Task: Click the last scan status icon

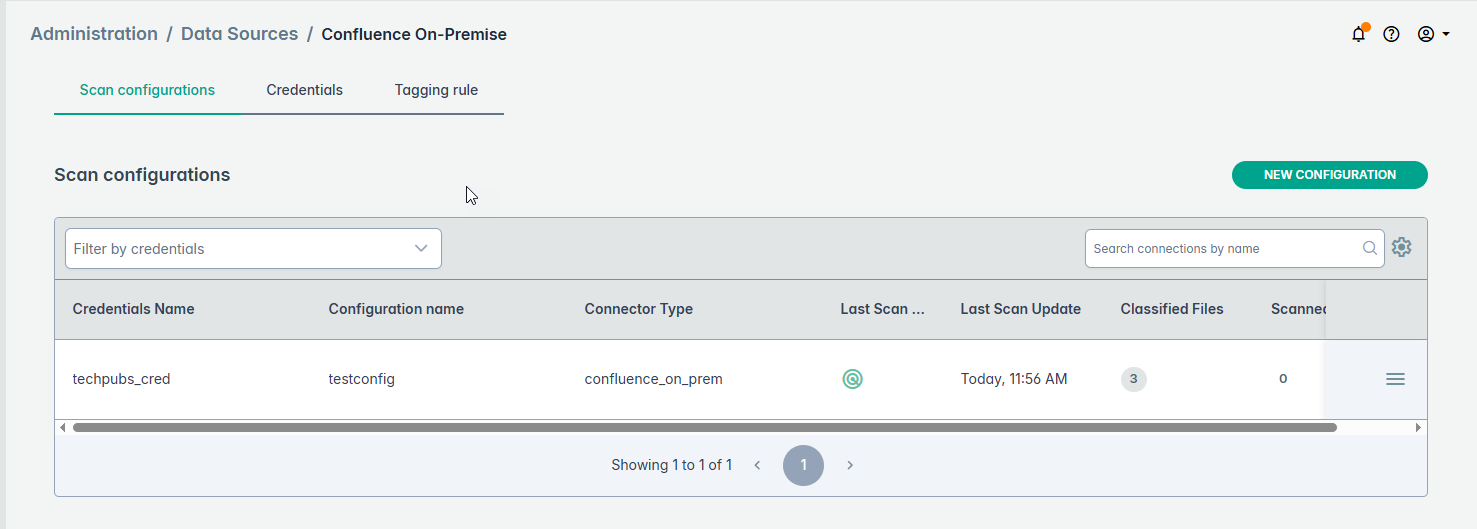Action: click(852, 379)
